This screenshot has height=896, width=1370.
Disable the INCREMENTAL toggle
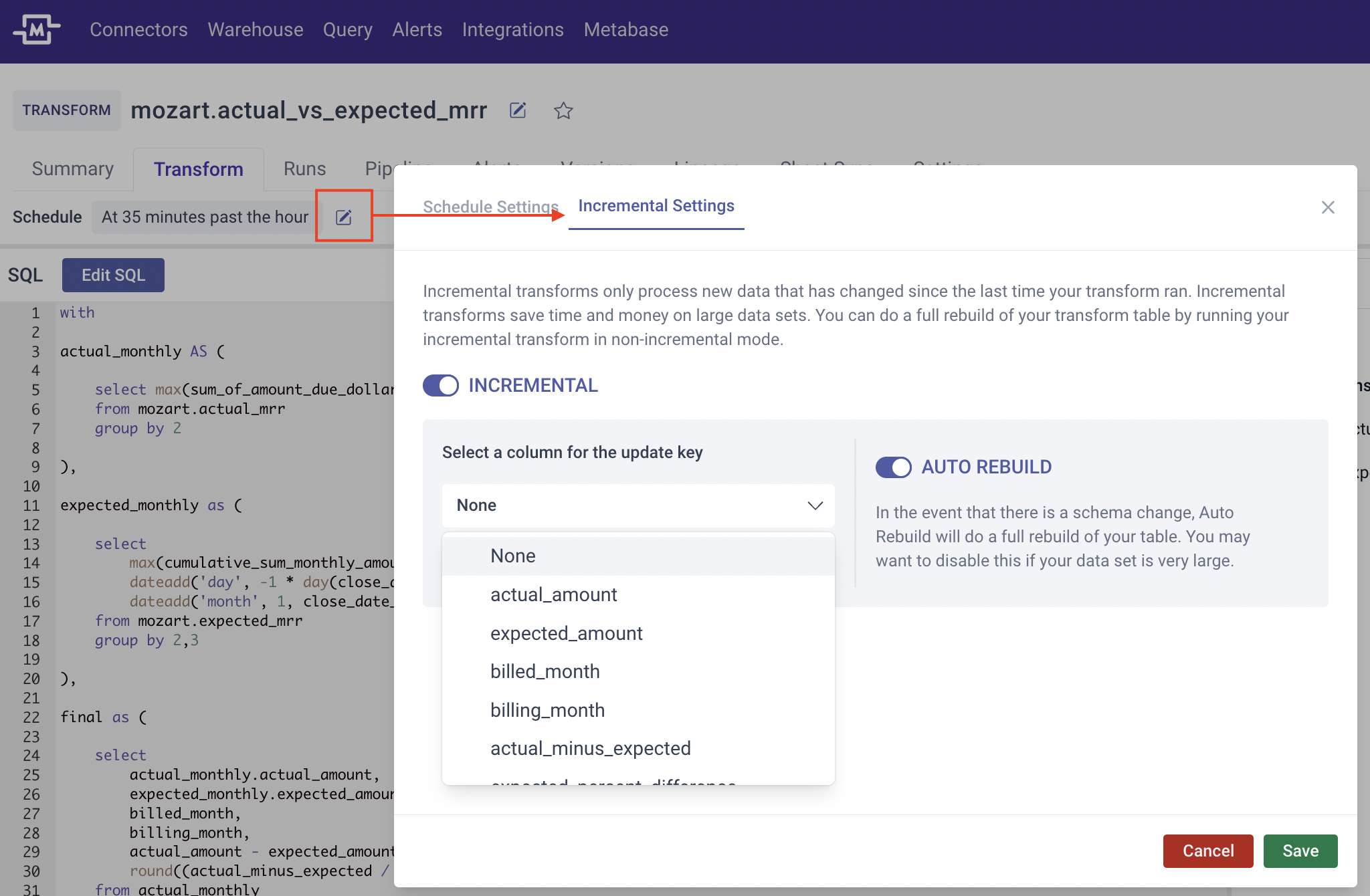coord(441,385)
